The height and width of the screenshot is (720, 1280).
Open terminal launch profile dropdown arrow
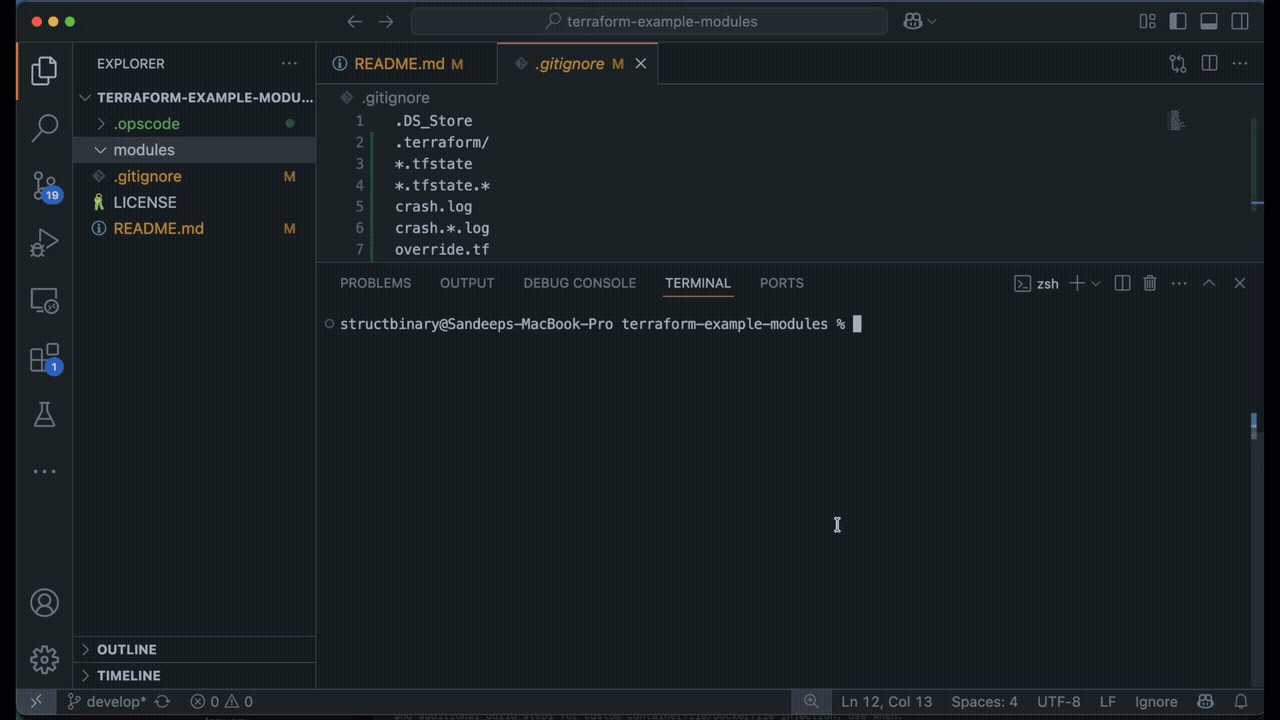coord(1095,283)
